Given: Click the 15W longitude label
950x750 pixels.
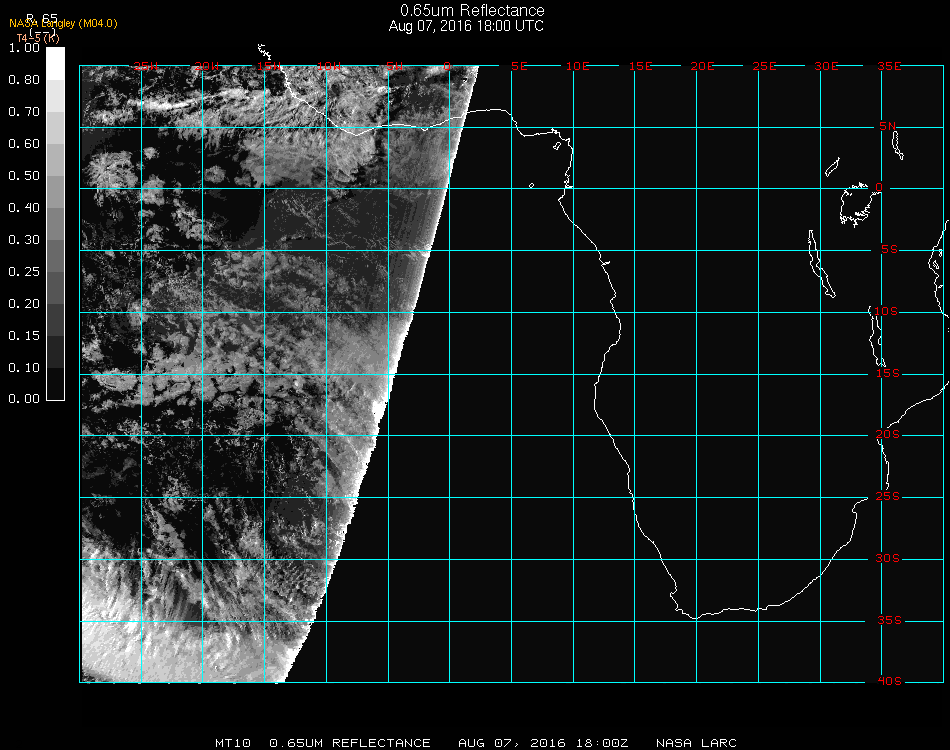Looking at the screenshot, I should click(268, 66).
